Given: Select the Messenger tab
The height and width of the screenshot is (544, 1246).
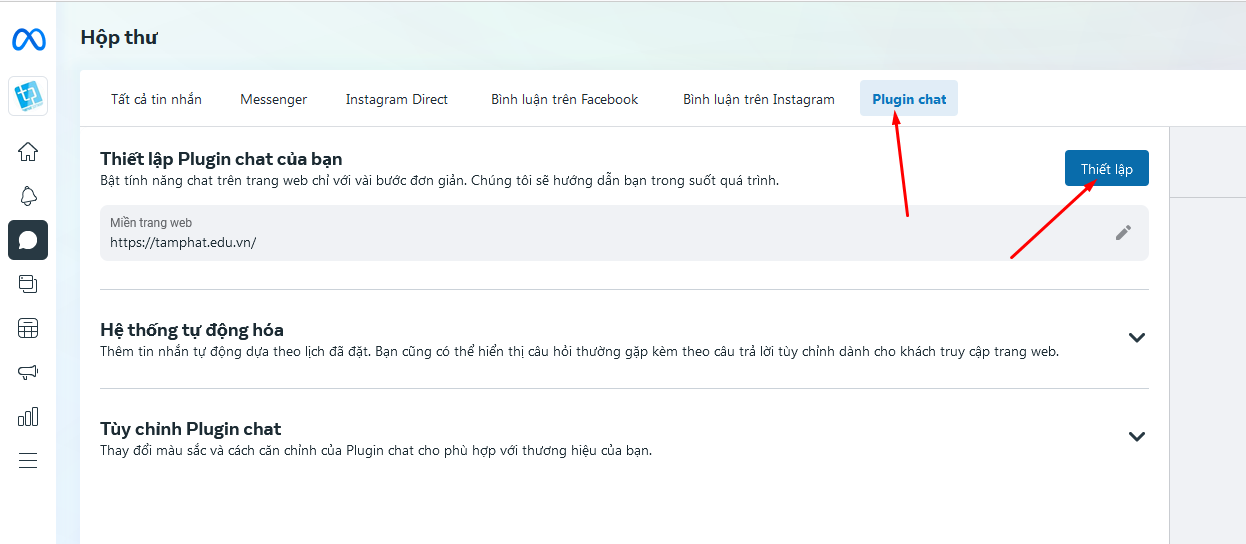Looking at the screenshot, I should click(273, 99).
